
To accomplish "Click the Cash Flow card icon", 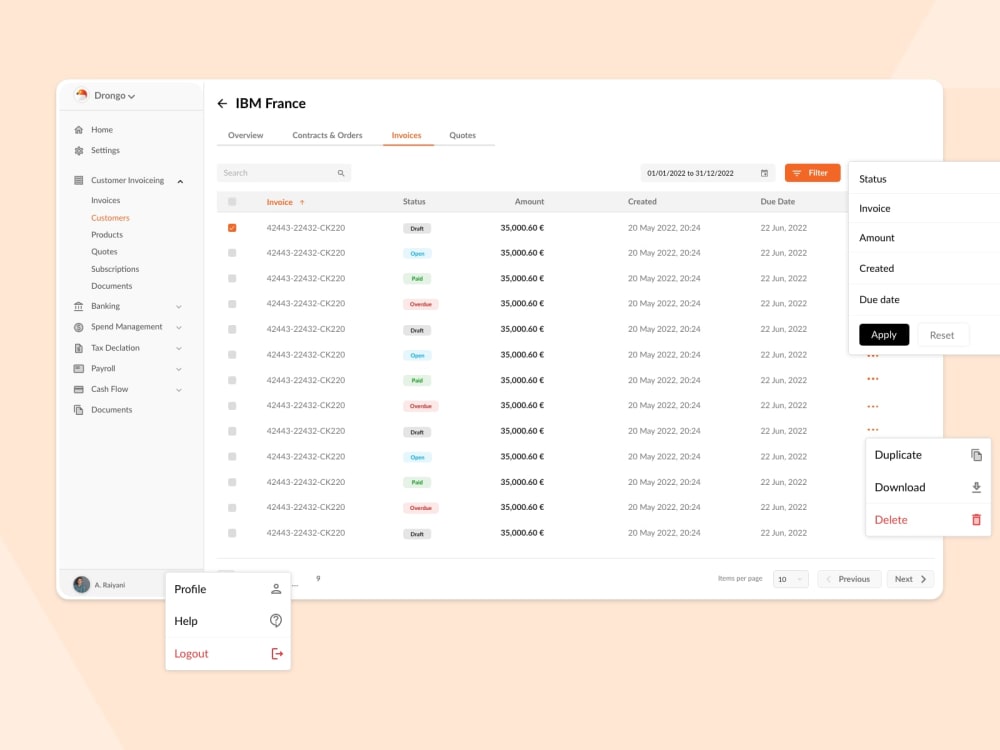I will 78,389.
